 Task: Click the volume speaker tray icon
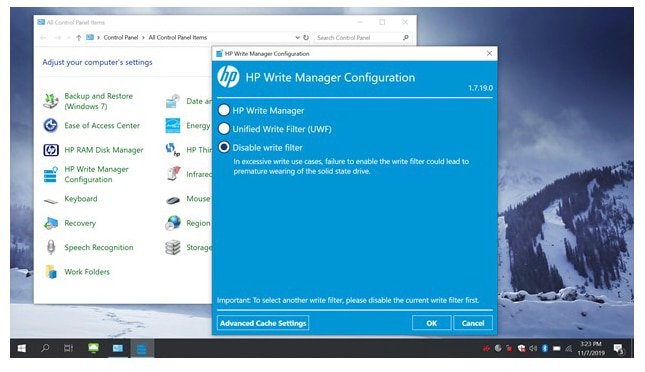click(x=533, y=349)
